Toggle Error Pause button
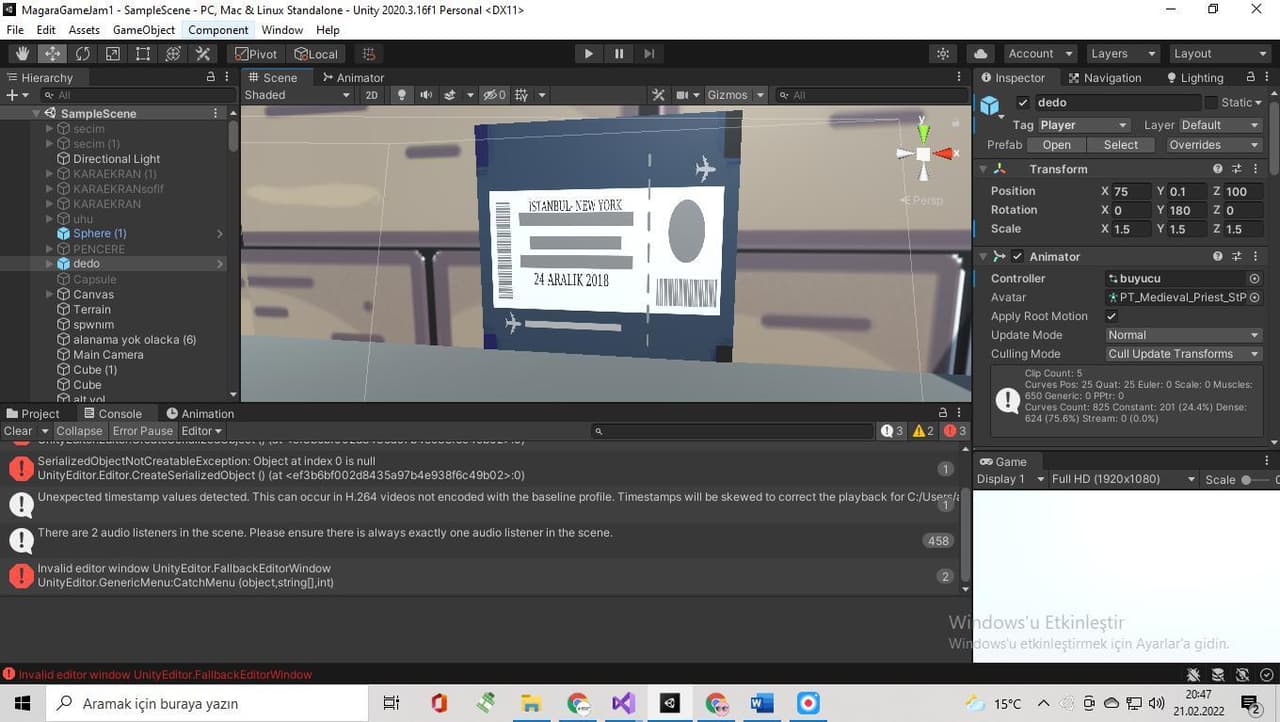This screenshot has height=722, width=1280. tap(143, 431)
